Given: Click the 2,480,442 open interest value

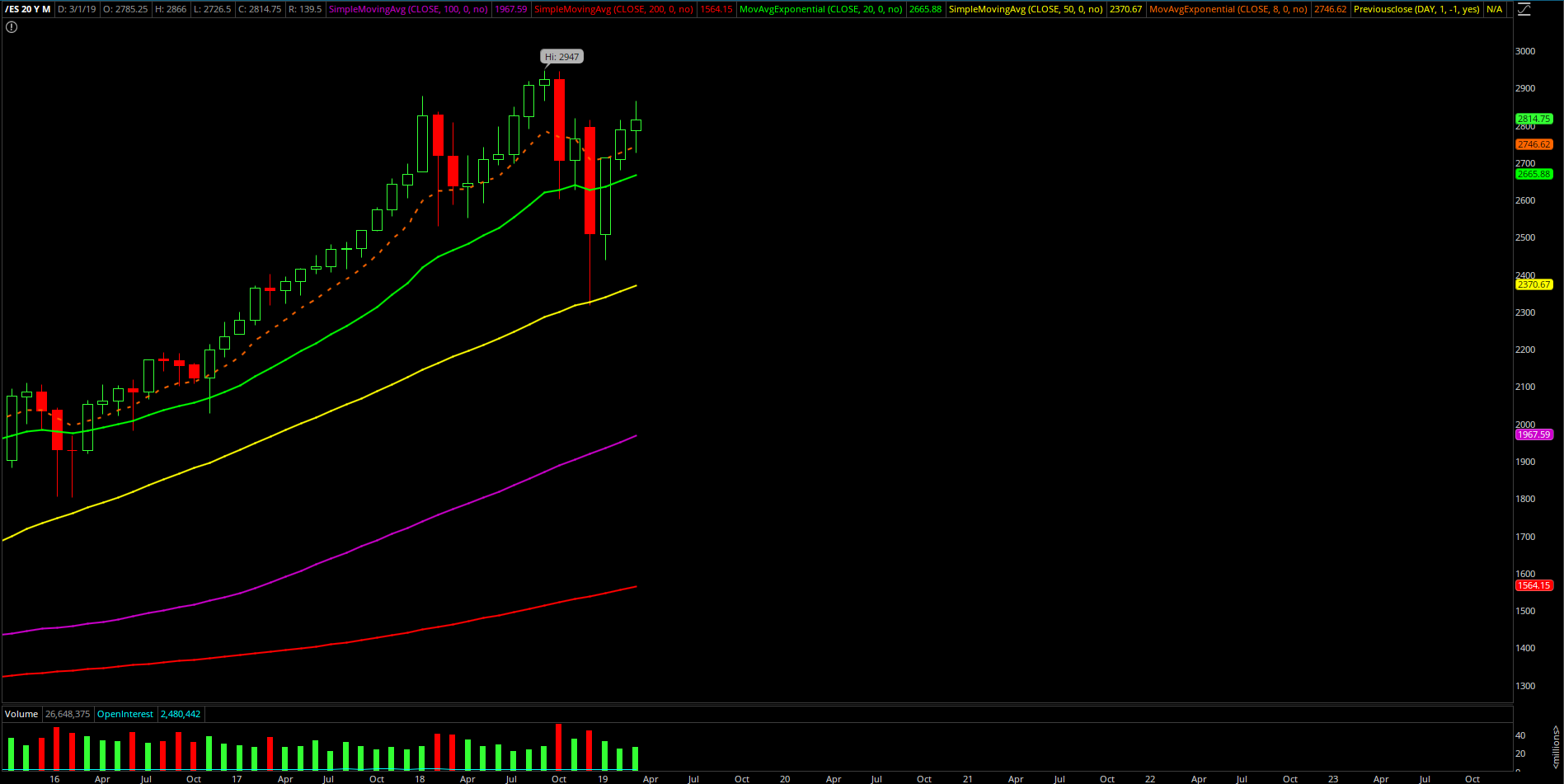Looking at the screenshot, I should (181, 714).
